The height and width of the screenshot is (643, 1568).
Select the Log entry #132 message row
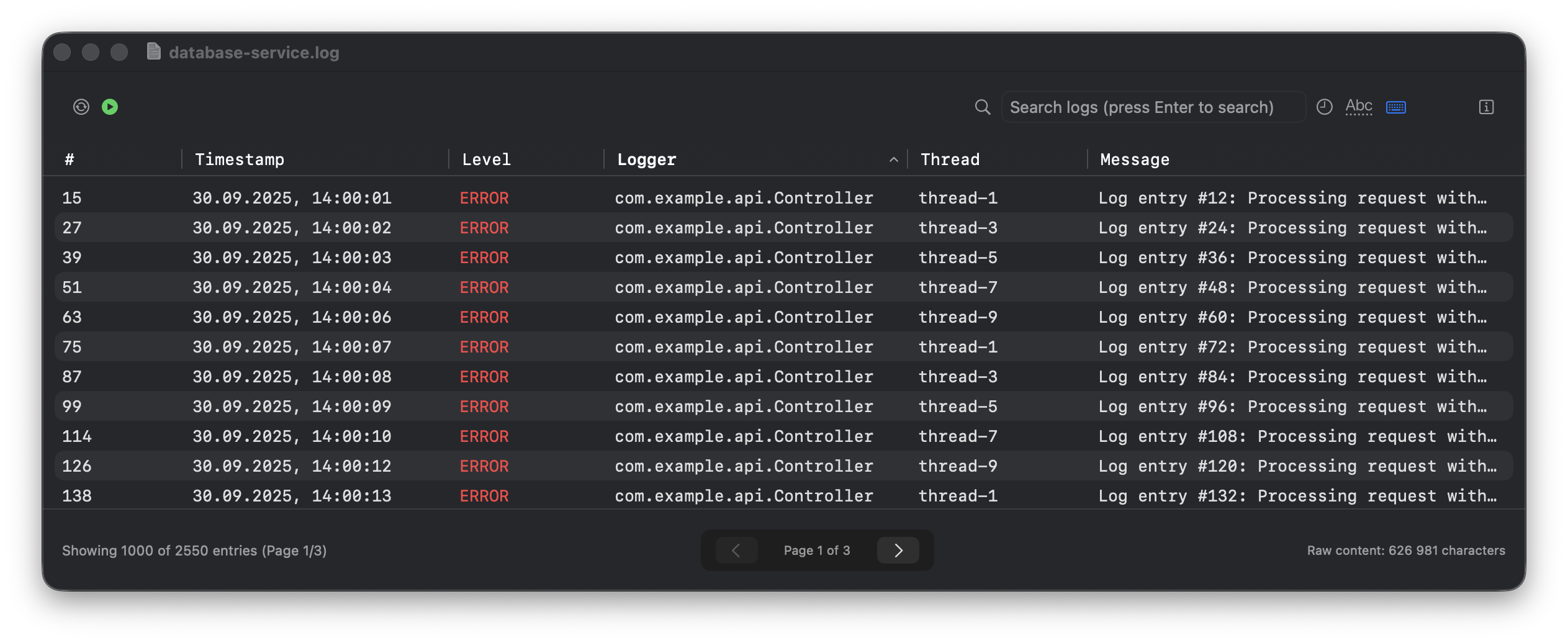(1297, 496)
